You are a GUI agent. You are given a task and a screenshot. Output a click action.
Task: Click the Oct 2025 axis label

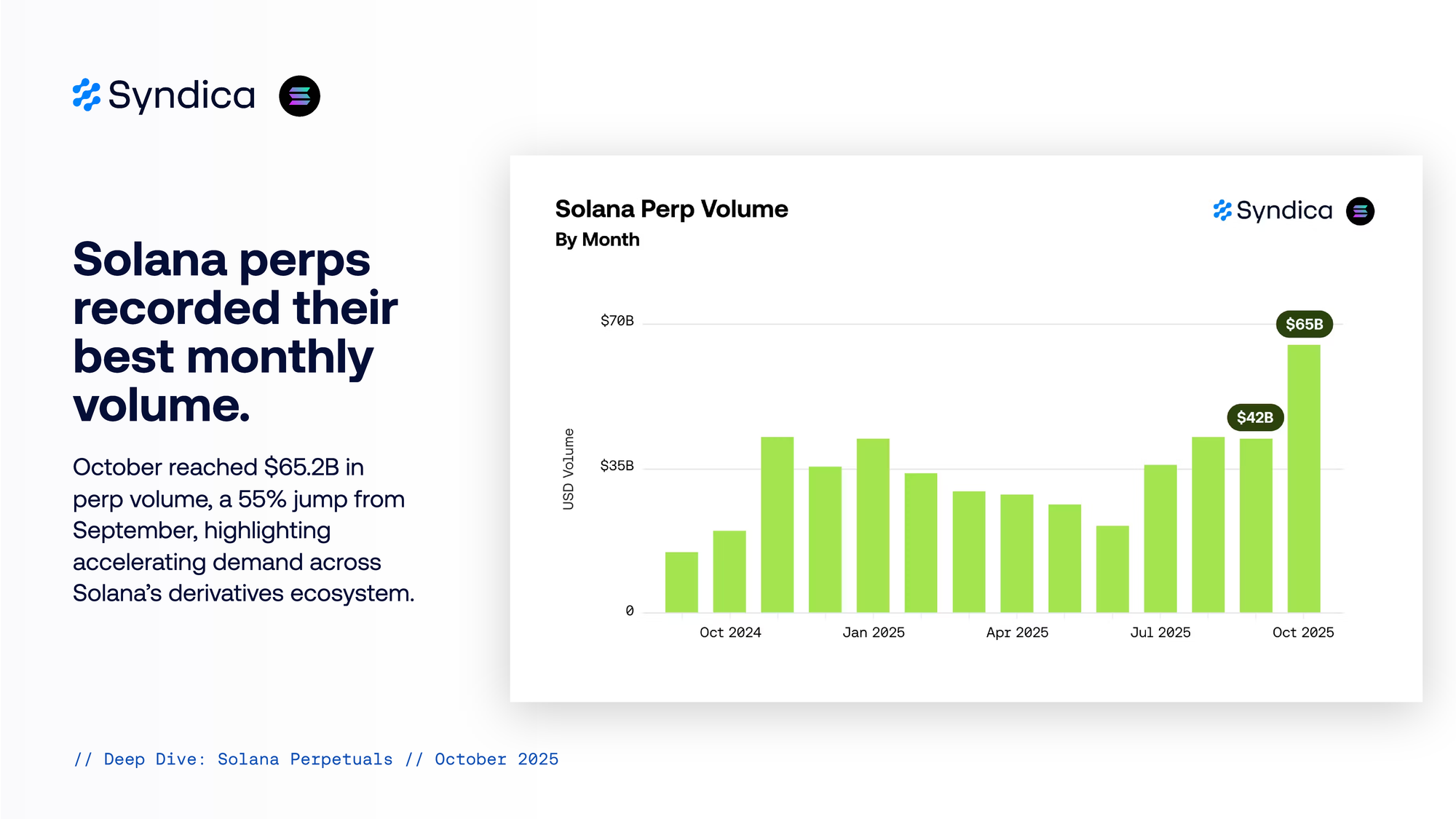[1302, 633]
